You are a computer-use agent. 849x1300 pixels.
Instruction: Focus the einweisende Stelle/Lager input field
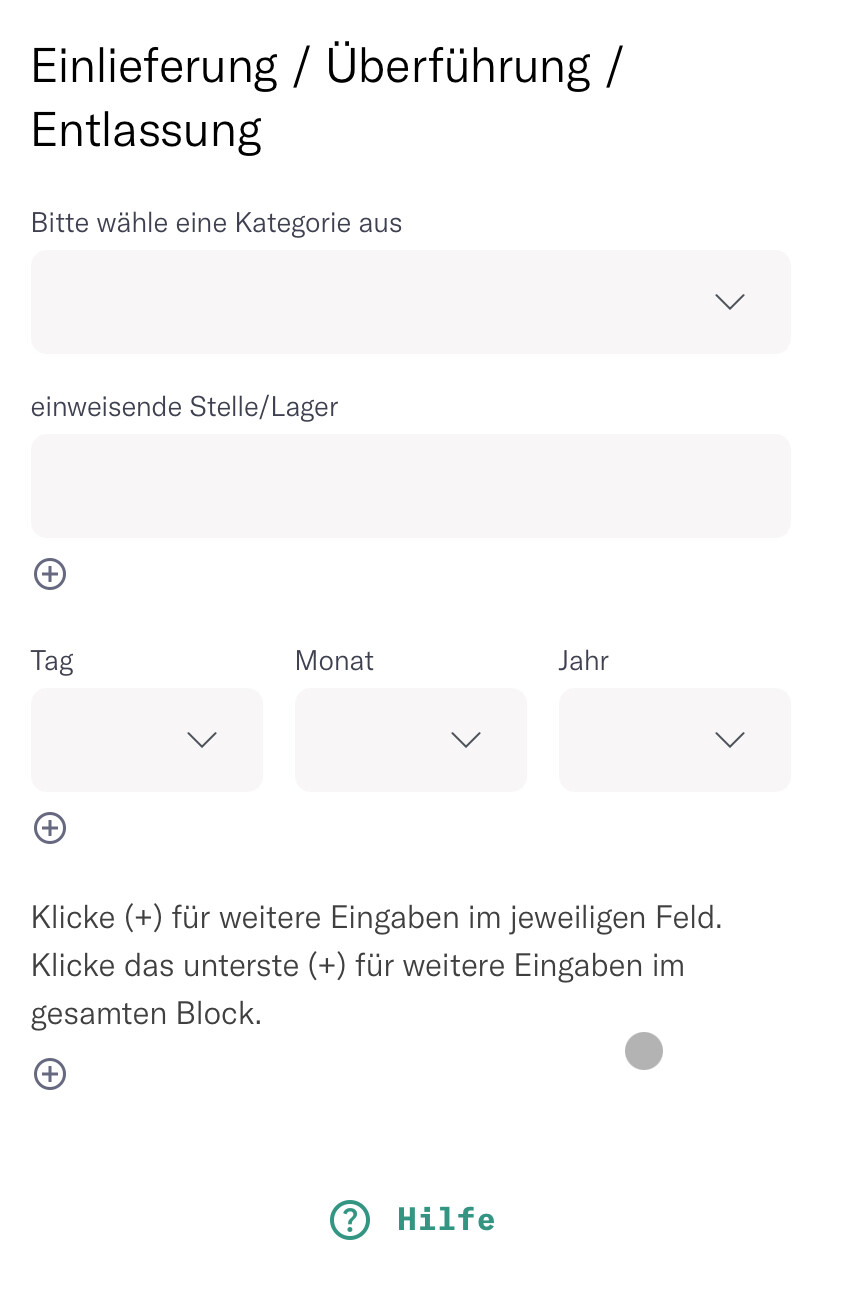point(411,486)
